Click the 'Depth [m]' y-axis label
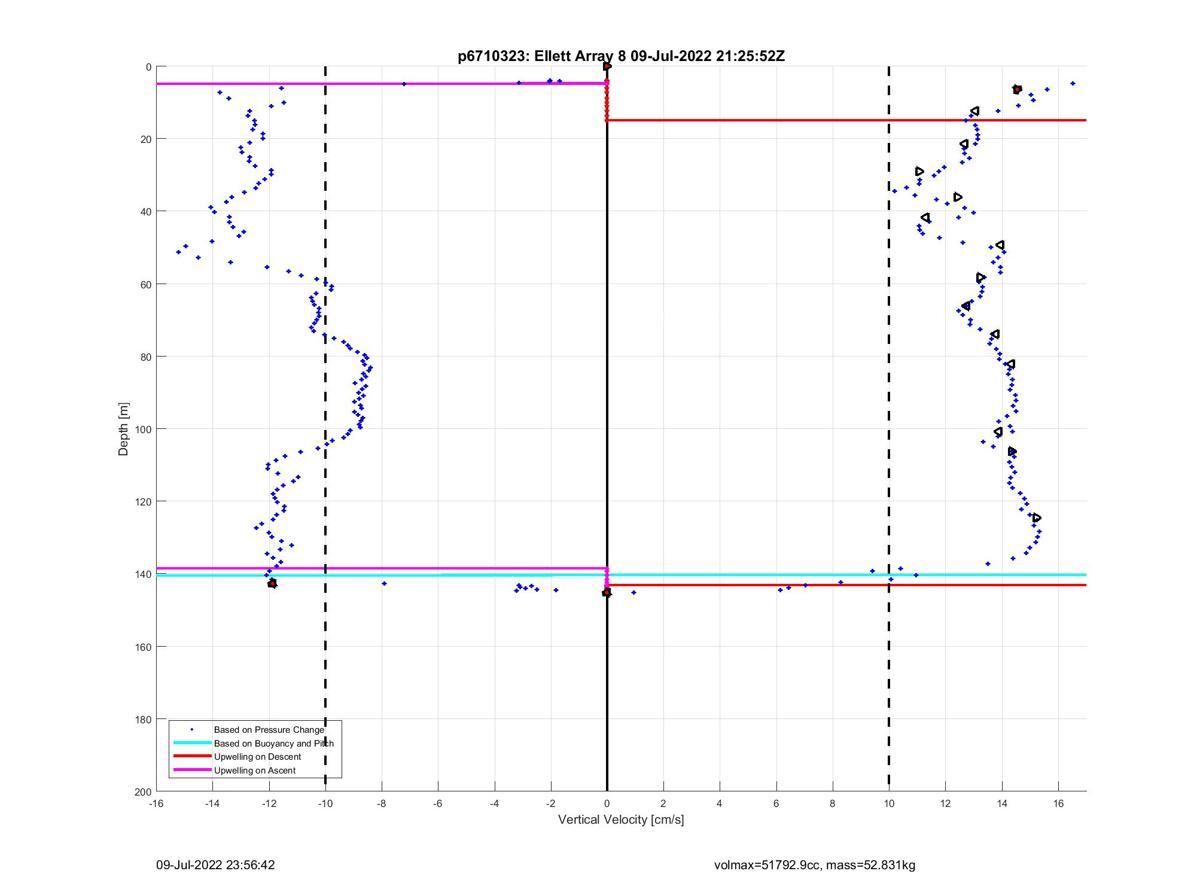The image size is (1200, 889). coord(124,429)
